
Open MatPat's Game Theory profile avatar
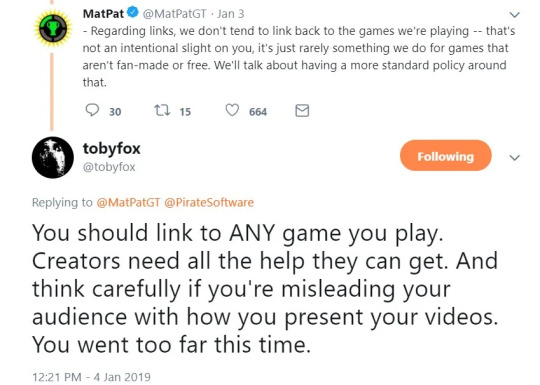tap(52, 28)
